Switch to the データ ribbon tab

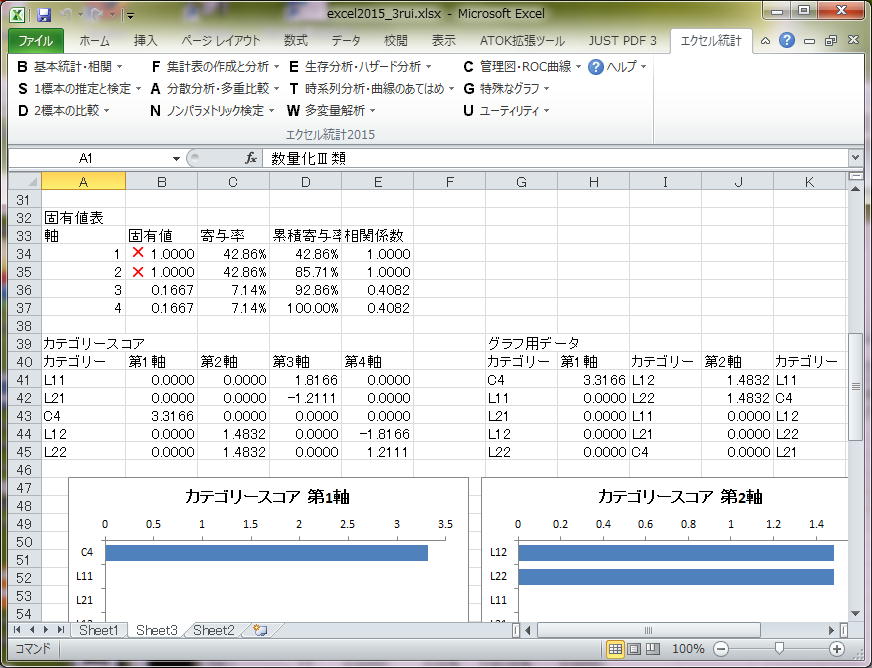click(x=346, y=41)
